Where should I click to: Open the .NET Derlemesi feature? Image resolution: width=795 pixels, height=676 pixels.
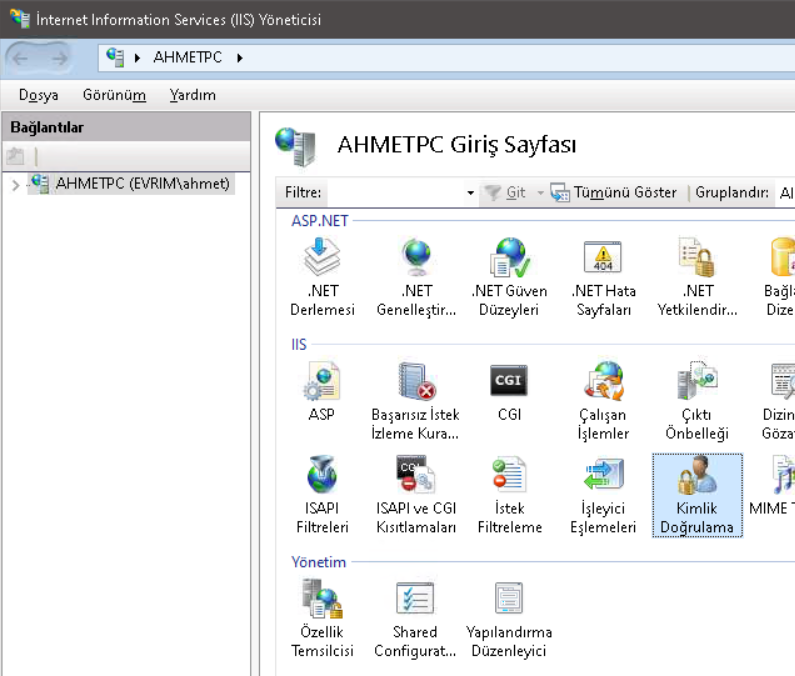click(x=322, y=277)
